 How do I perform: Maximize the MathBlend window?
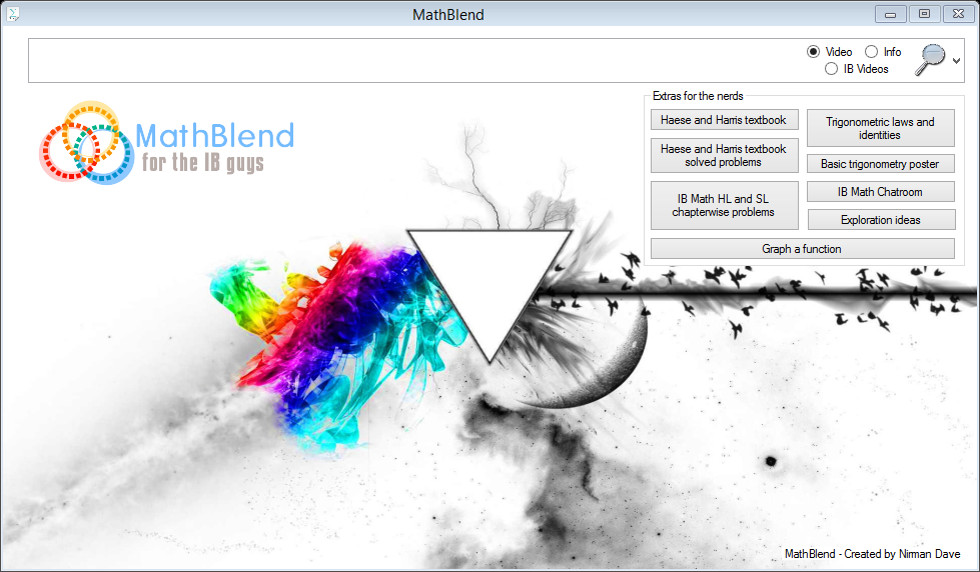924,14
